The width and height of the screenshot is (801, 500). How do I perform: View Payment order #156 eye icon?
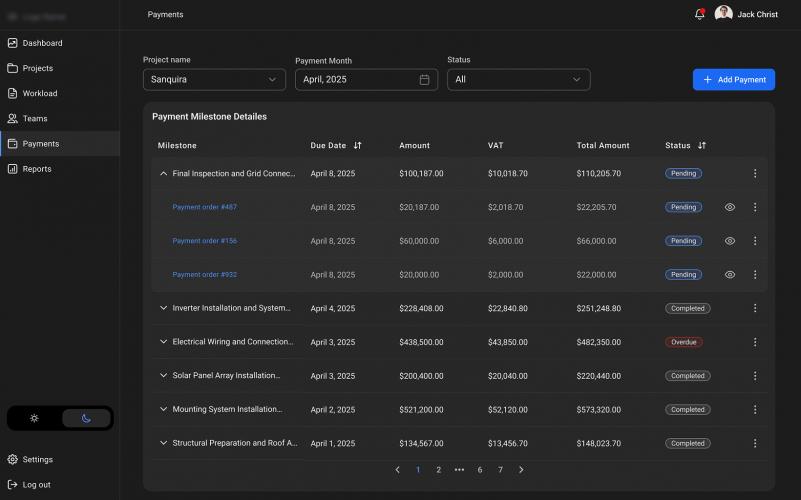click(730, 241)
